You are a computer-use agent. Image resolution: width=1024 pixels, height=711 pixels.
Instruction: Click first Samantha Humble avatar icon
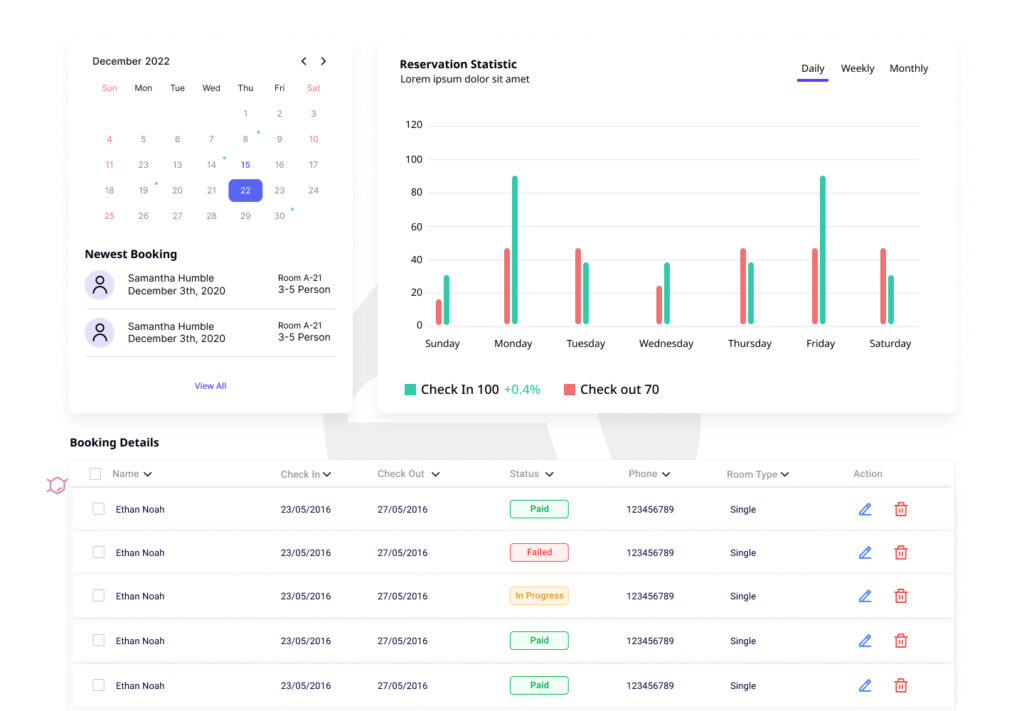pyautogui.click(x=100, y=285)
